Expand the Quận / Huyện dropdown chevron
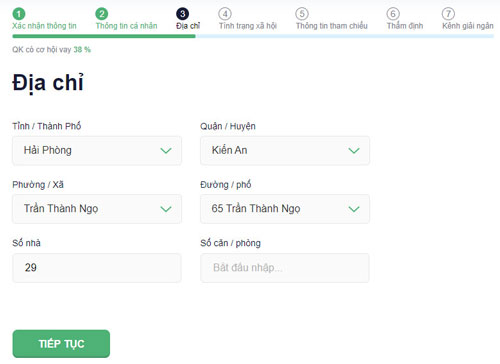 [354, 151]
